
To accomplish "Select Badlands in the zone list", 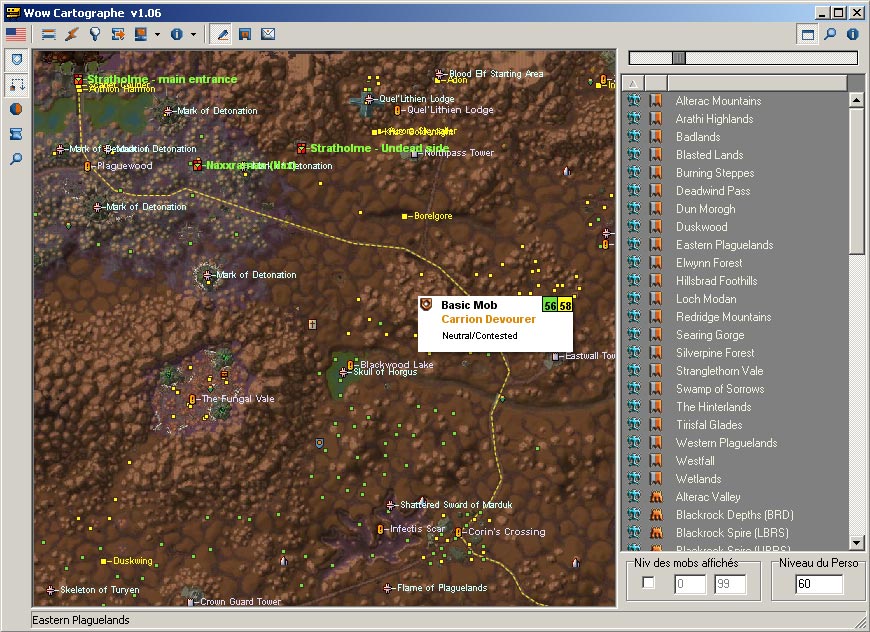I will coord(698,137).
